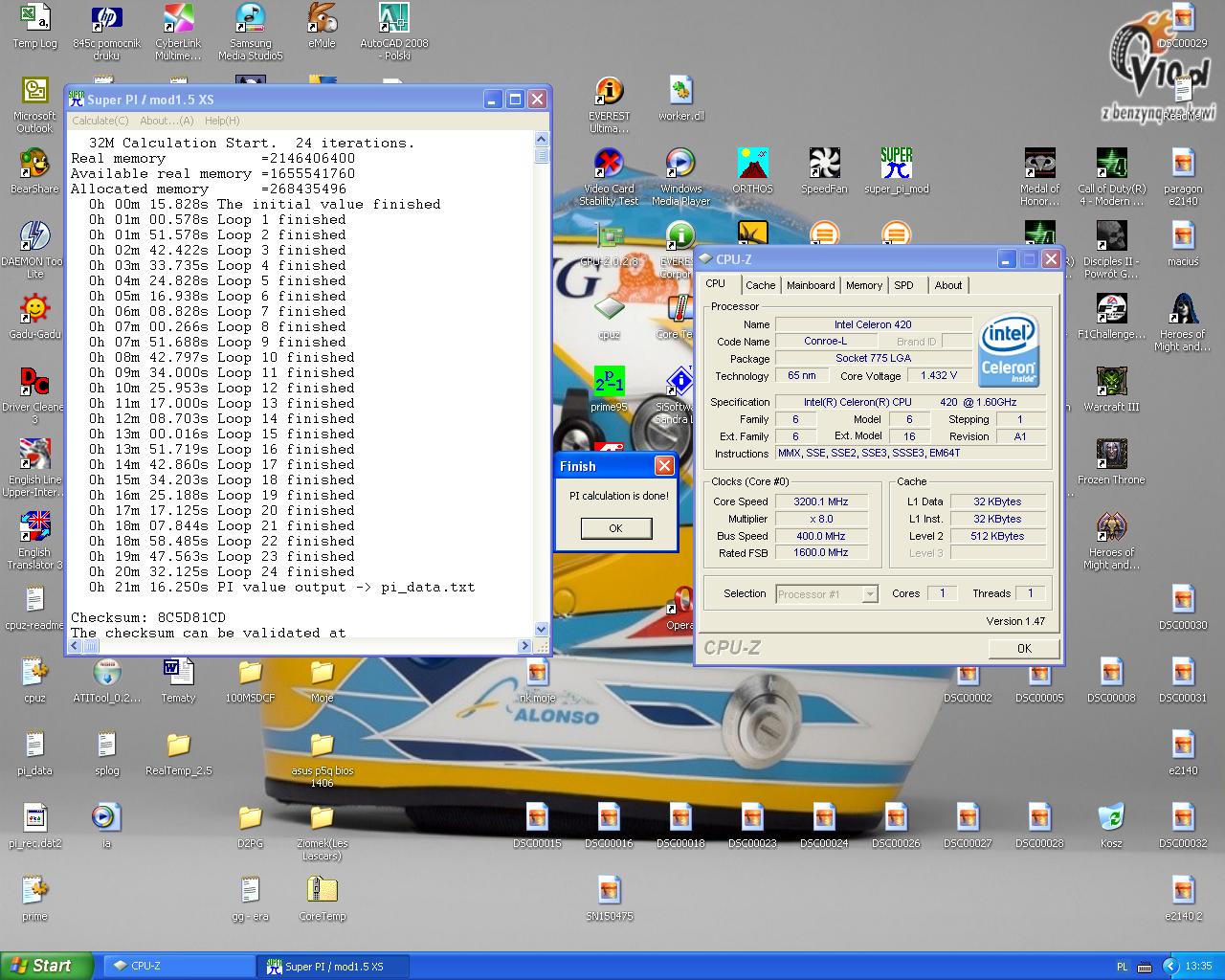Viewport: 1225px width, 980px height.
Task: Click the Loop 24 finished line
Action: point(222,571)
